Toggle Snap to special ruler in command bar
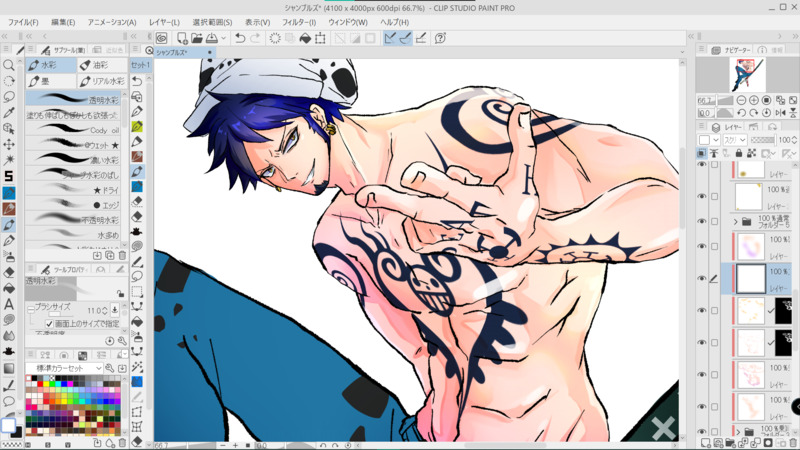The width and height of the screenshot is (800, 450). click(x=406, y=38)
